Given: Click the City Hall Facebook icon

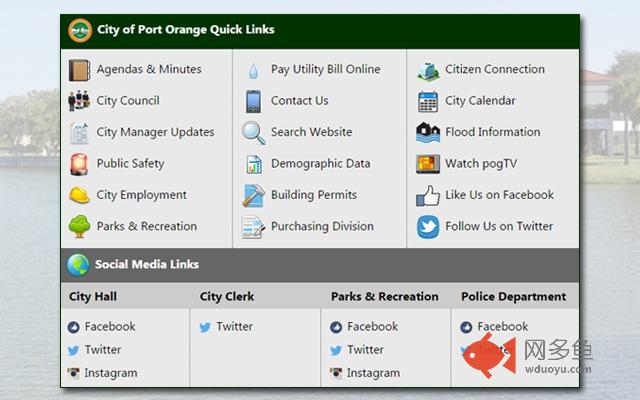Looking at the screenshot, I should coord(73,327).
